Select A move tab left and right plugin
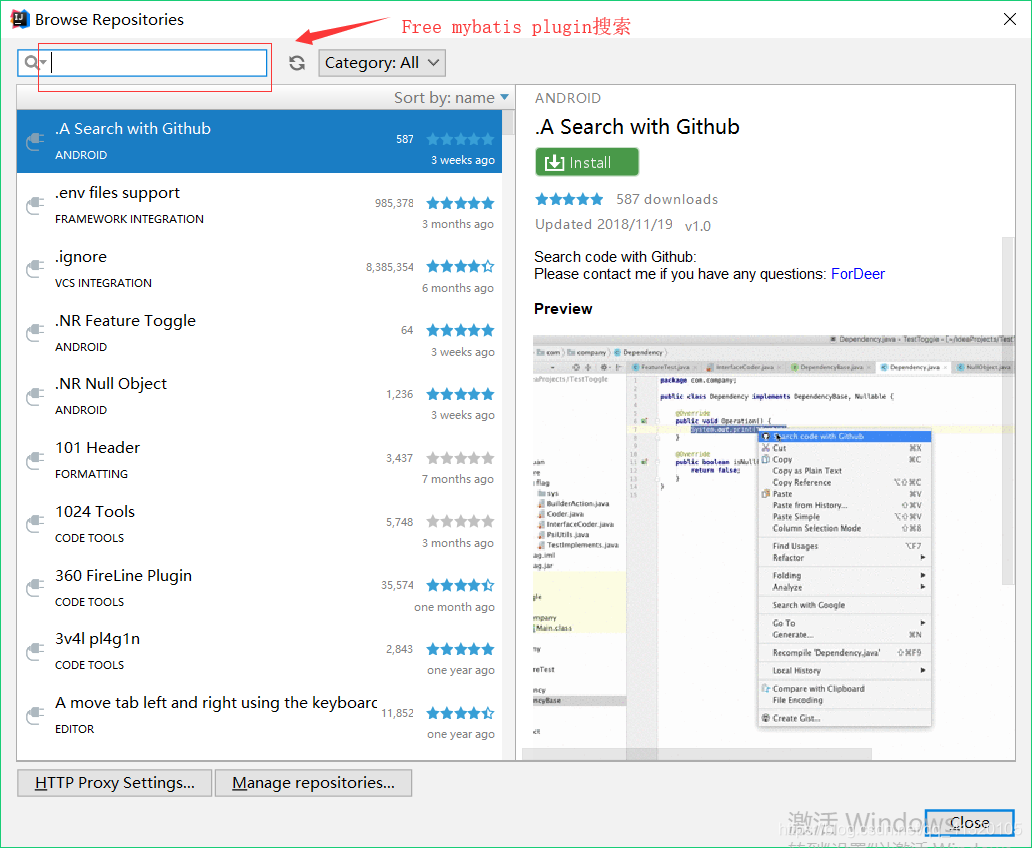Screen dimensions: 1032x848 259,716
